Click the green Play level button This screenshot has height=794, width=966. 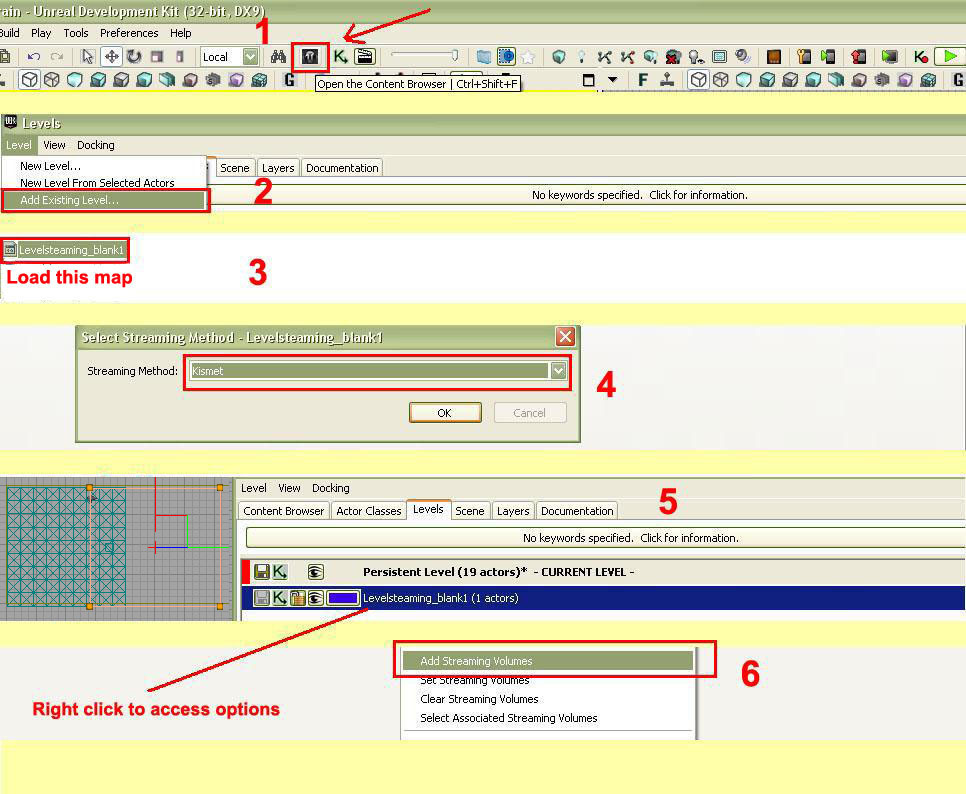point(950,57)
